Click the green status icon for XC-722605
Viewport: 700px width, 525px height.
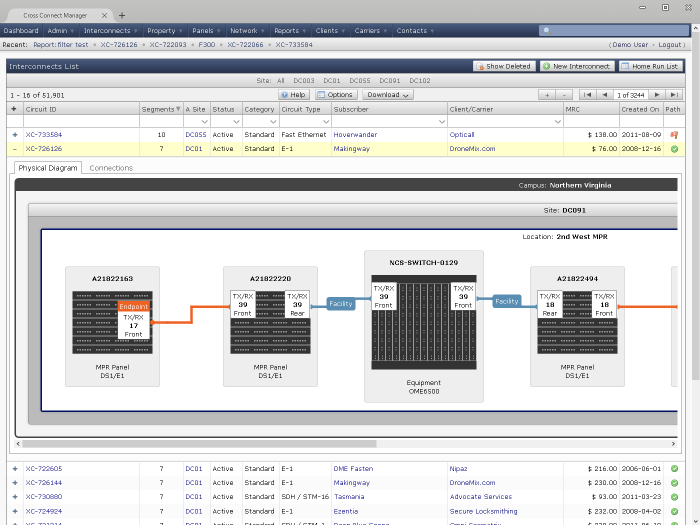pos(674,468)
